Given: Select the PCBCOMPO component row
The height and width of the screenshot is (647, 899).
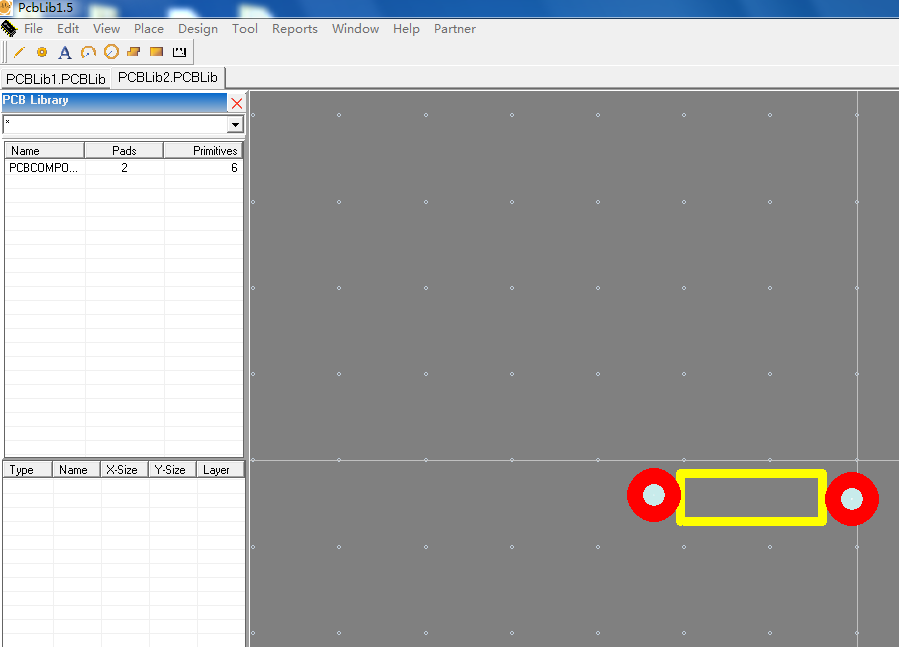Looking at the screenshot, I should click(43, 168).
